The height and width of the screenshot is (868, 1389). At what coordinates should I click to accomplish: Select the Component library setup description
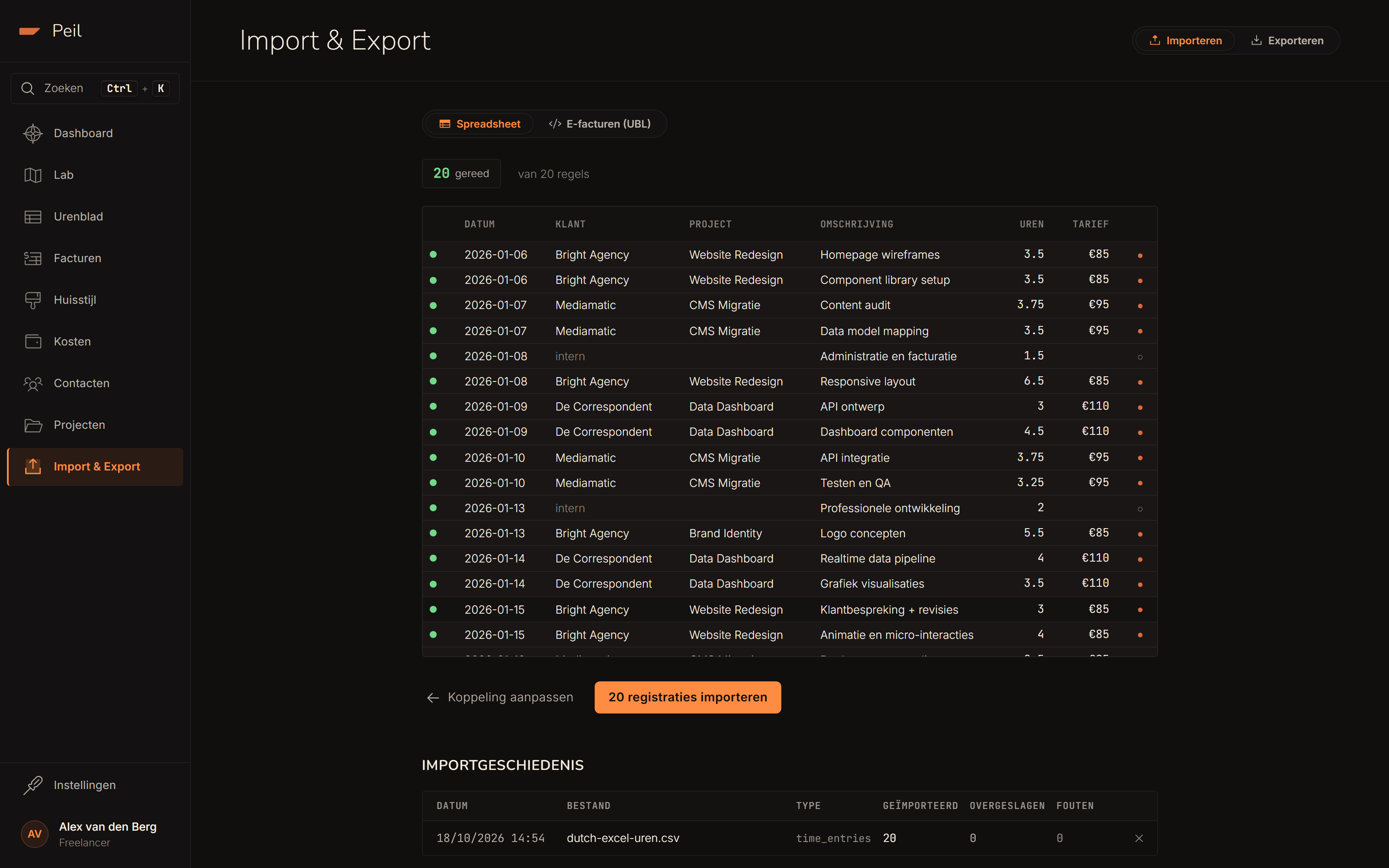(x=885, y=280)
